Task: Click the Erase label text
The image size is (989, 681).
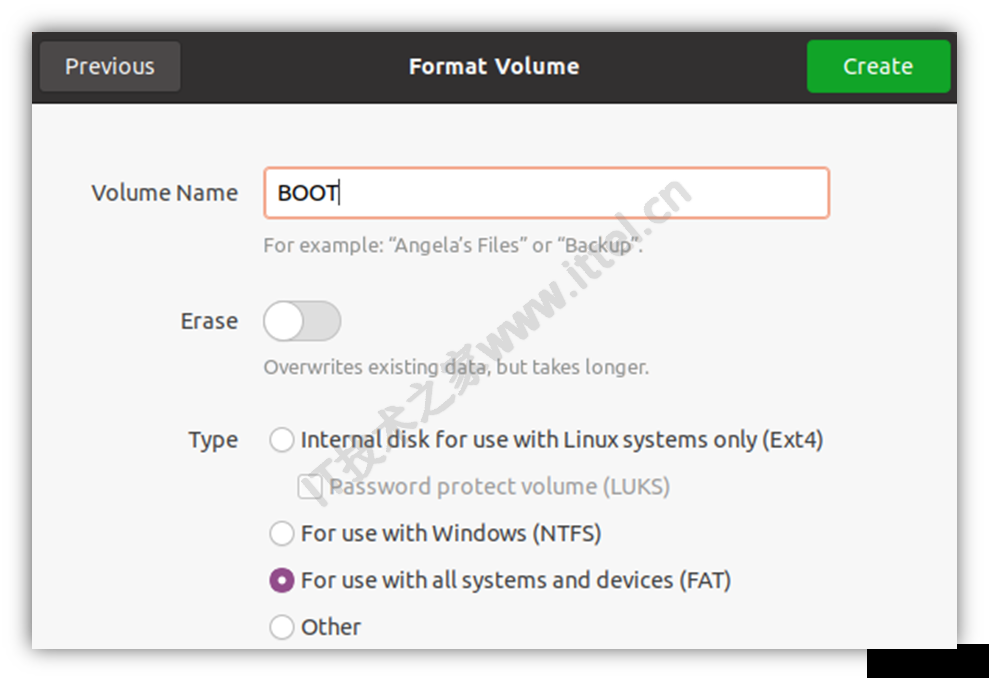Action: (x=209, y=321)
